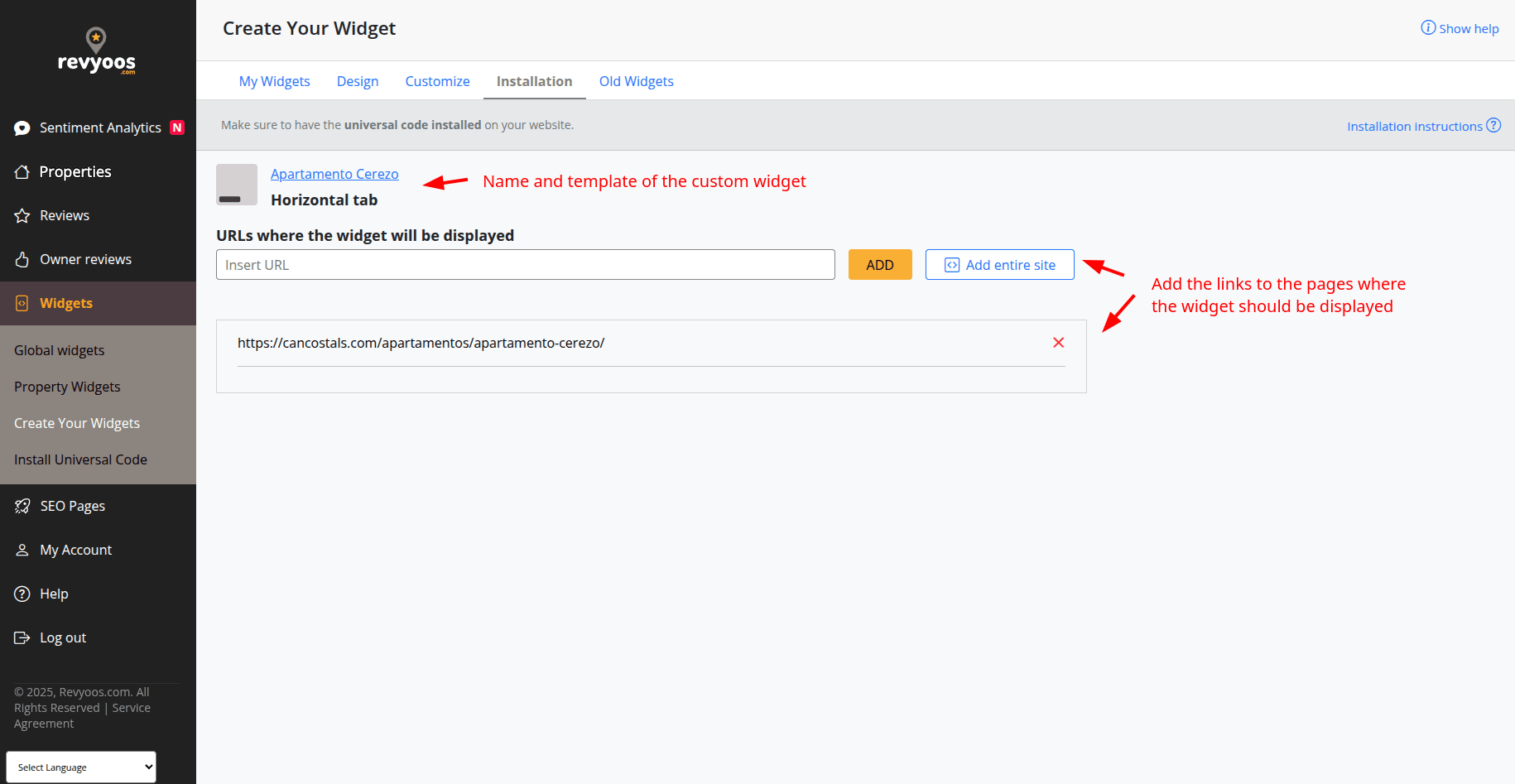Click the info icon beside Show help
Screen dimensions: 1515x784
tap(1428, 28)
